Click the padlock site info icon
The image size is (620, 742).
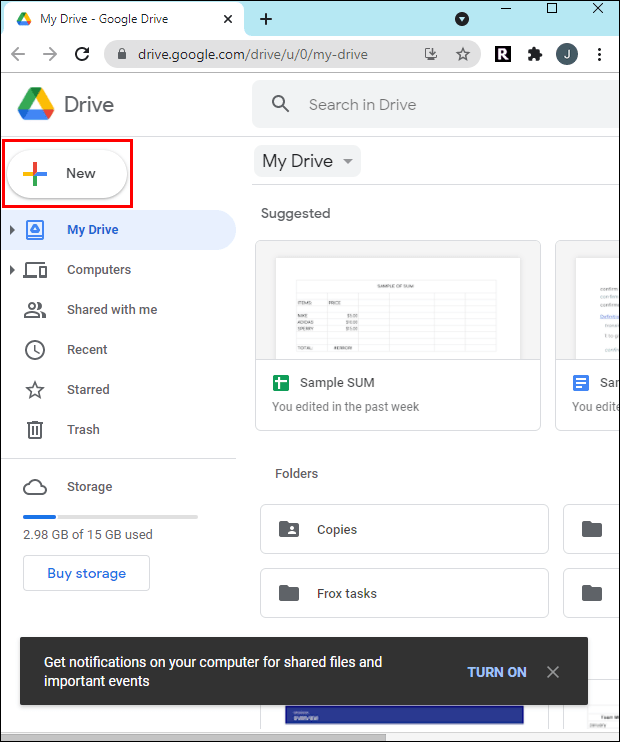[122, 54]
